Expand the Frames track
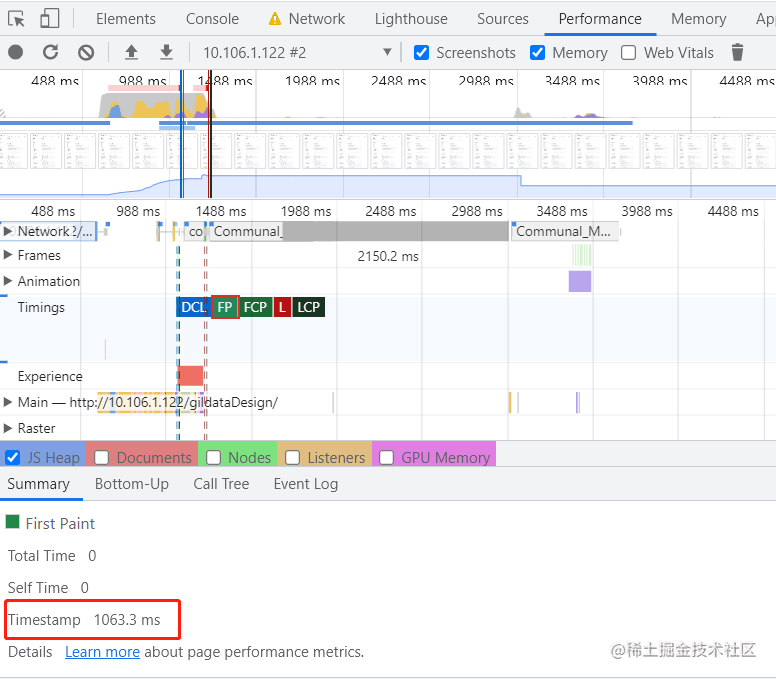776x679 pixels. [7, 255]
